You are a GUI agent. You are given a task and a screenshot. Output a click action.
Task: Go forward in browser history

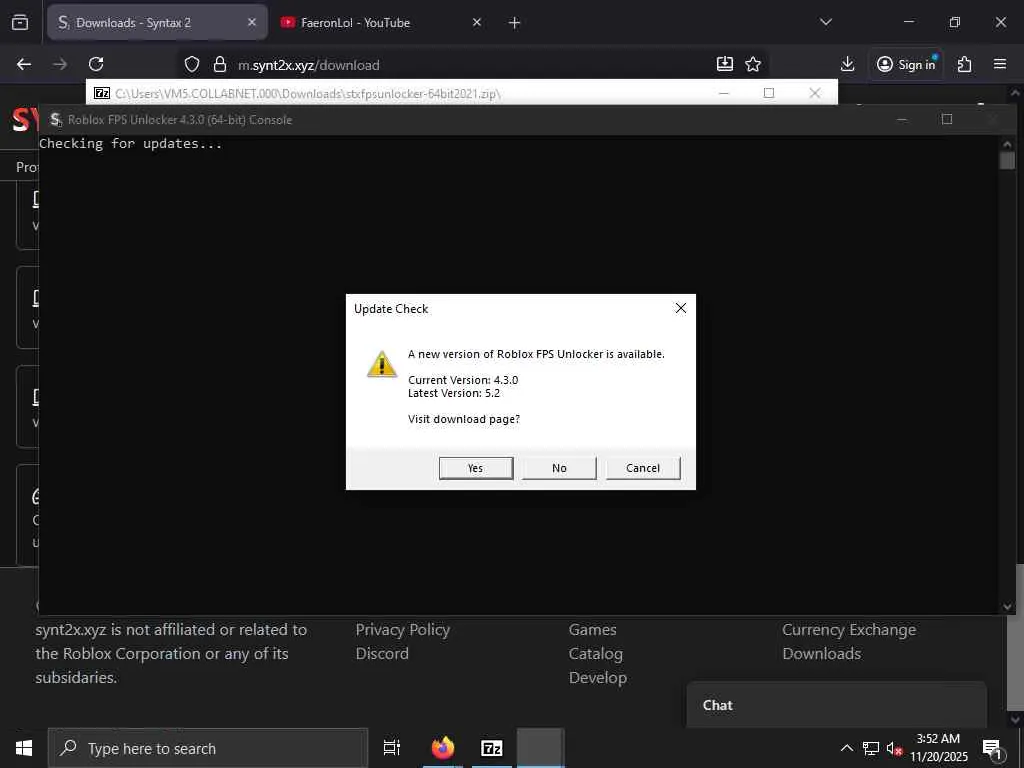[60, 64]
